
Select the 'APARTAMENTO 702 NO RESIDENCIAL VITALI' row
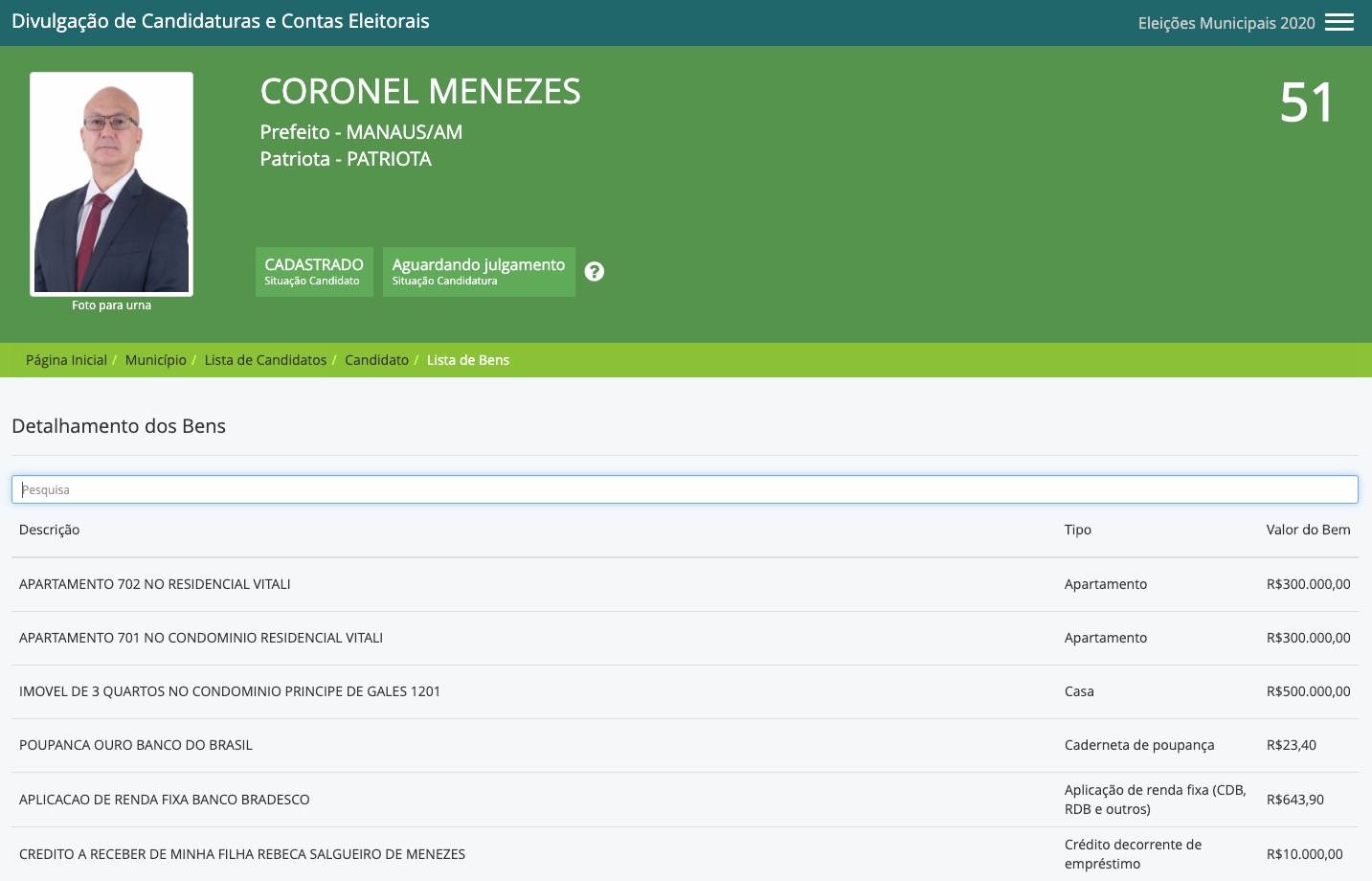pos(155,584)
